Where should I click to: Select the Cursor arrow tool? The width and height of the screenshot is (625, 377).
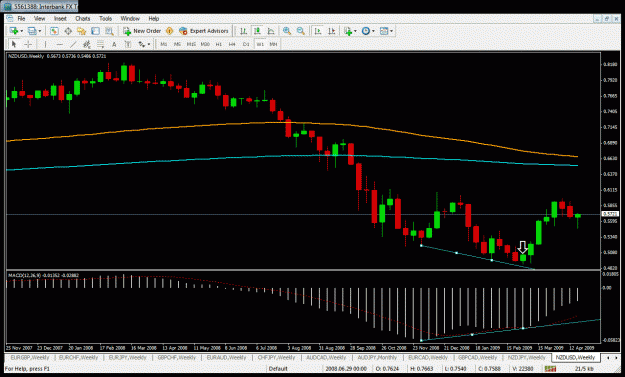point(14,44)
